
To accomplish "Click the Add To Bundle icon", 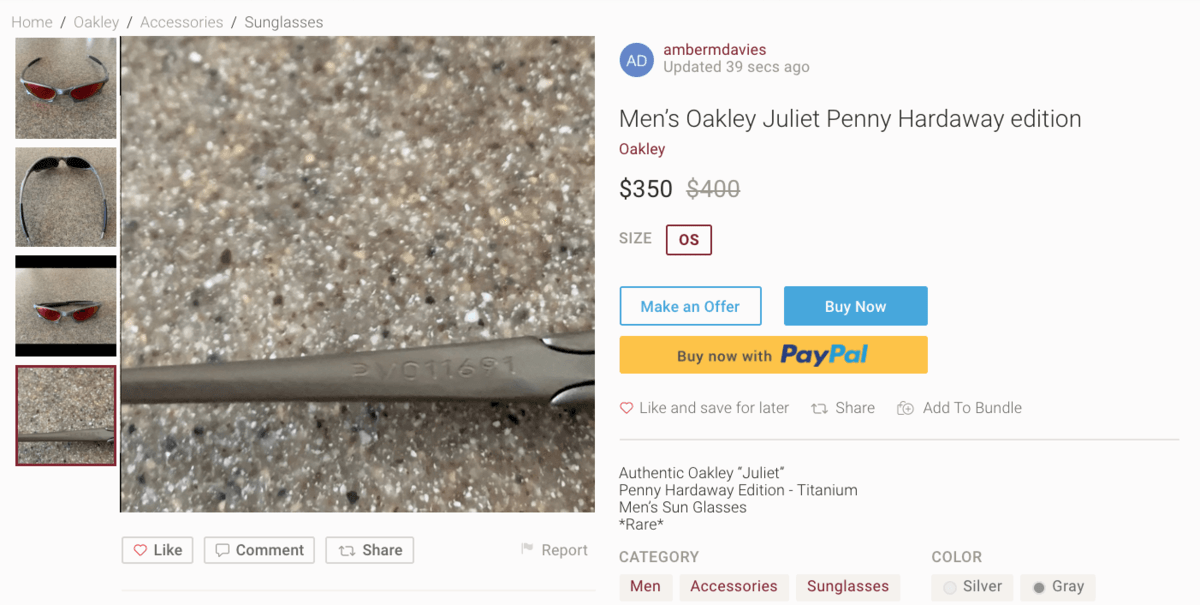I will point(906,408).
